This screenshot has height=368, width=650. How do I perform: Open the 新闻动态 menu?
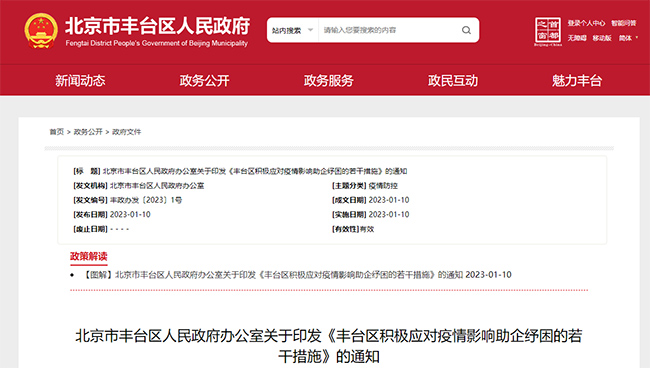tap(80, 80)
